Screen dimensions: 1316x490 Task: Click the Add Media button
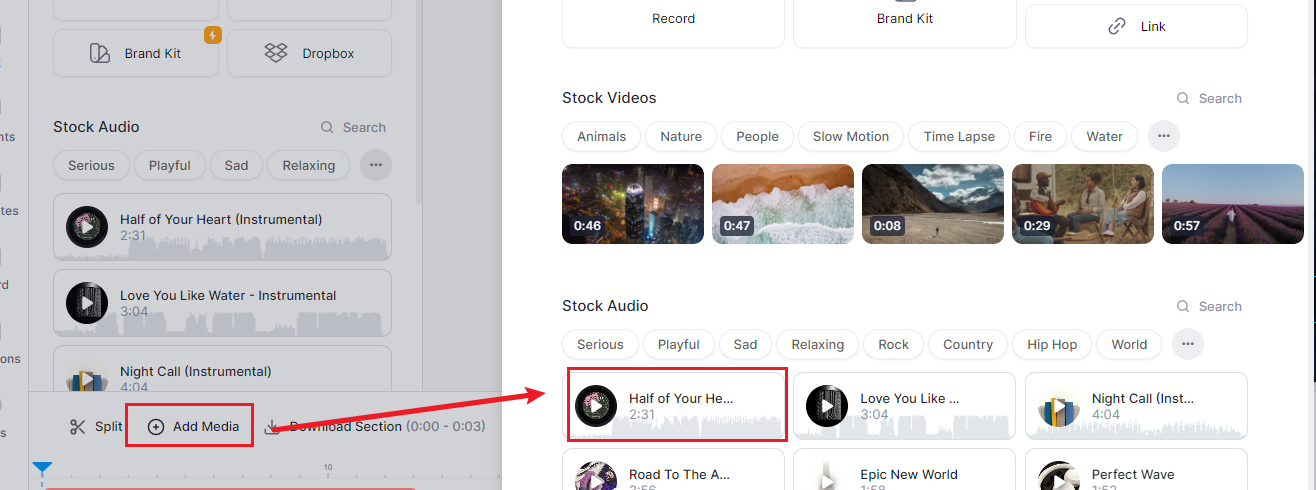pyautogui.click(x=195, y=426)
